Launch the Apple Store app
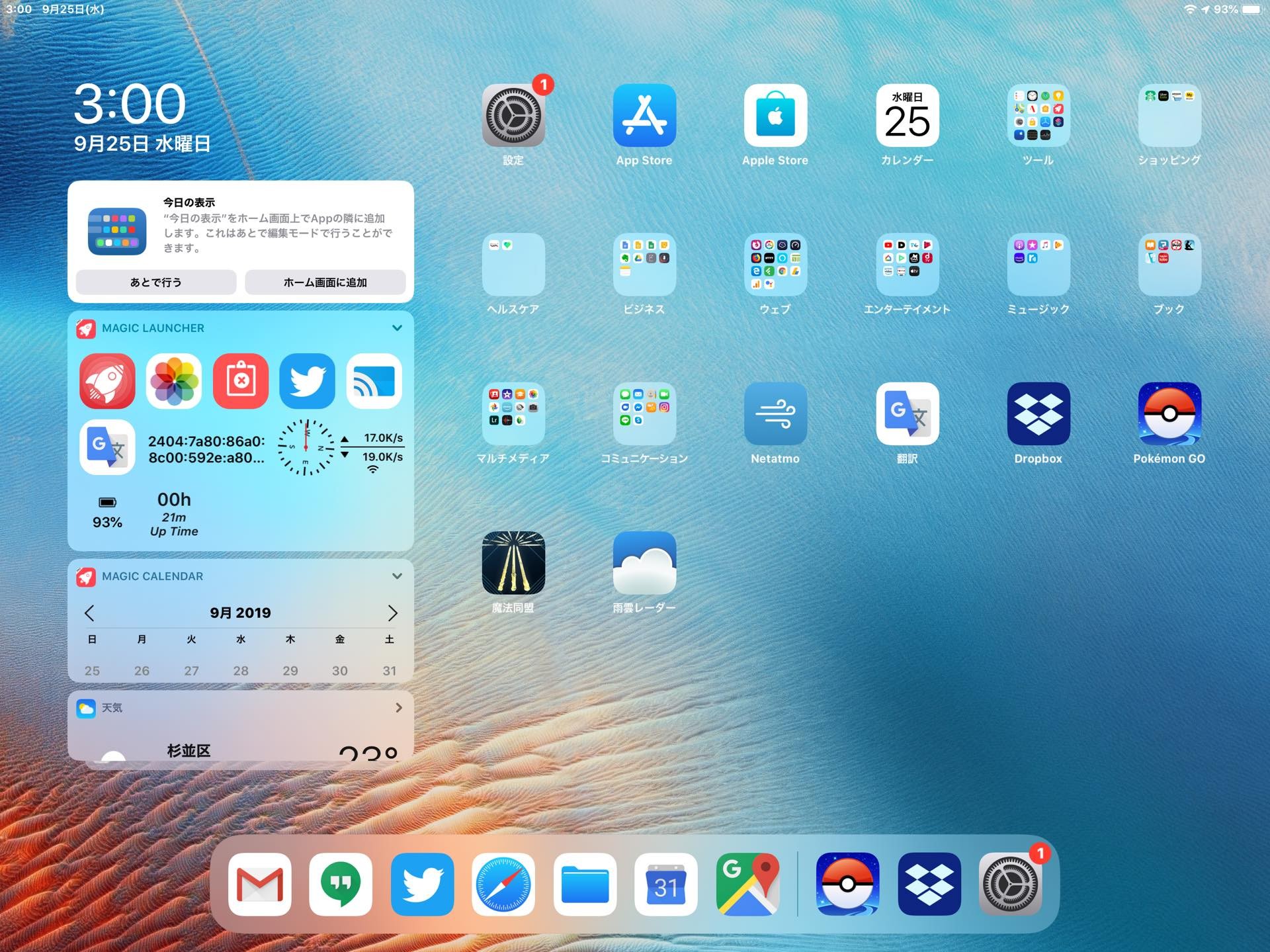Viewport: 1270px width, 952px height. [x=775, y=116]
